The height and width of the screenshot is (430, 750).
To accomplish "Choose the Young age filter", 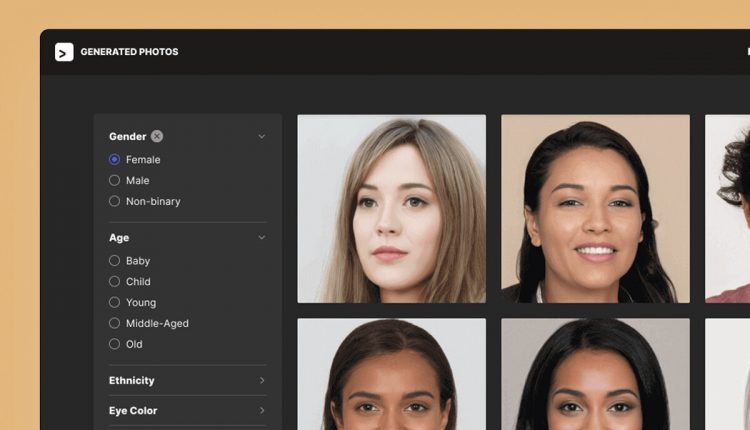I will click(x=115, y=303).
